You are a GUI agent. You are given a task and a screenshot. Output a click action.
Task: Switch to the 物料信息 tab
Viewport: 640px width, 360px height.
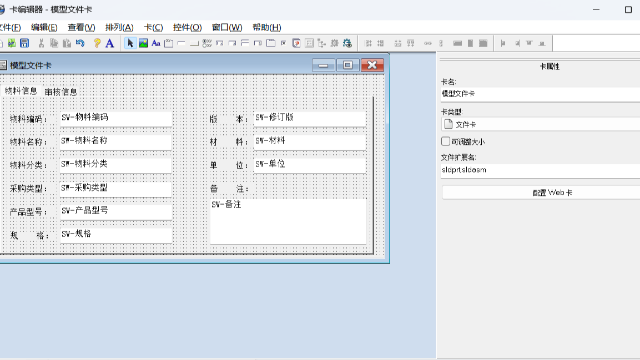point(20,91)
